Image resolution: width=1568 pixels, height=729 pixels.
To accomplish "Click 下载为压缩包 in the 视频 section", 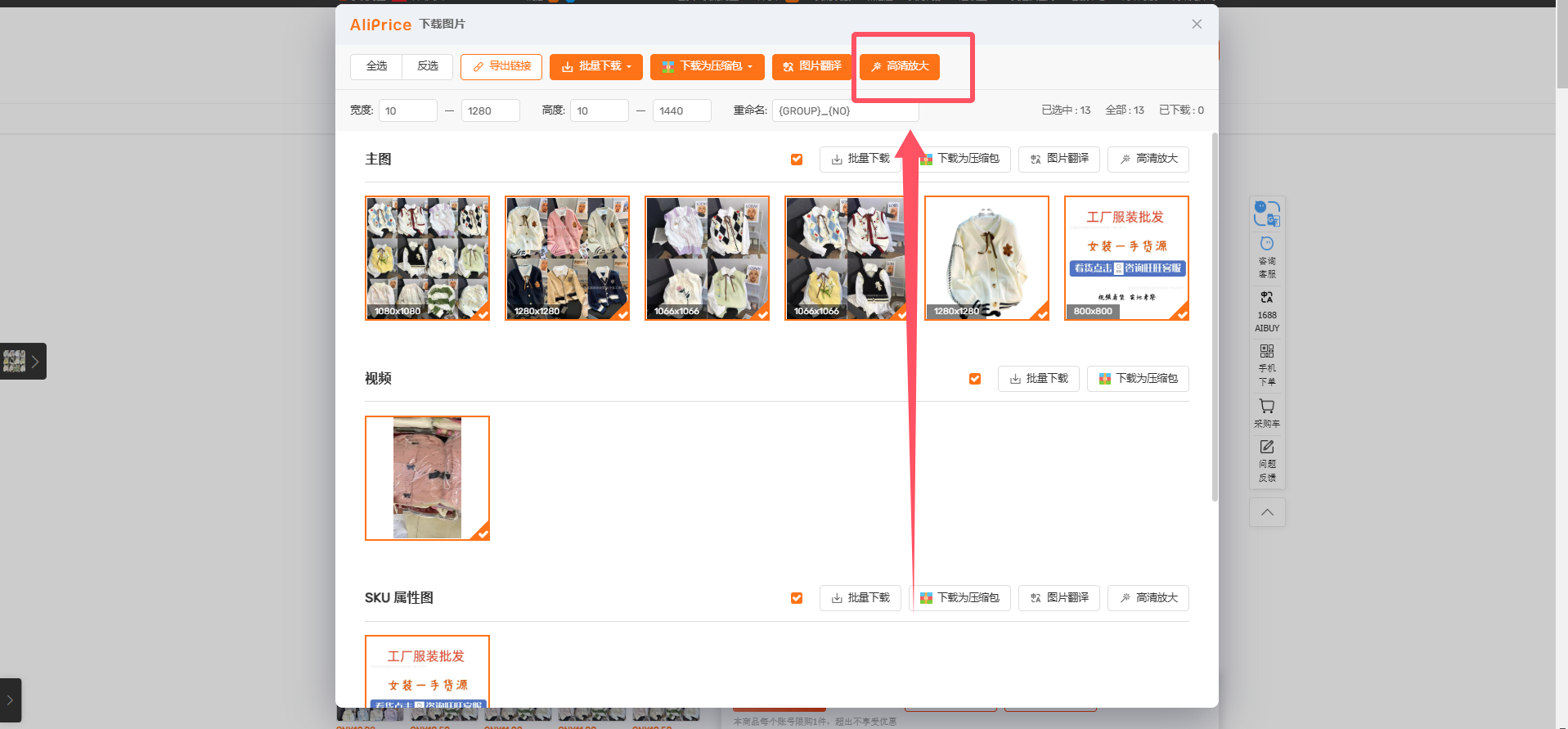I will point(1139,379).
